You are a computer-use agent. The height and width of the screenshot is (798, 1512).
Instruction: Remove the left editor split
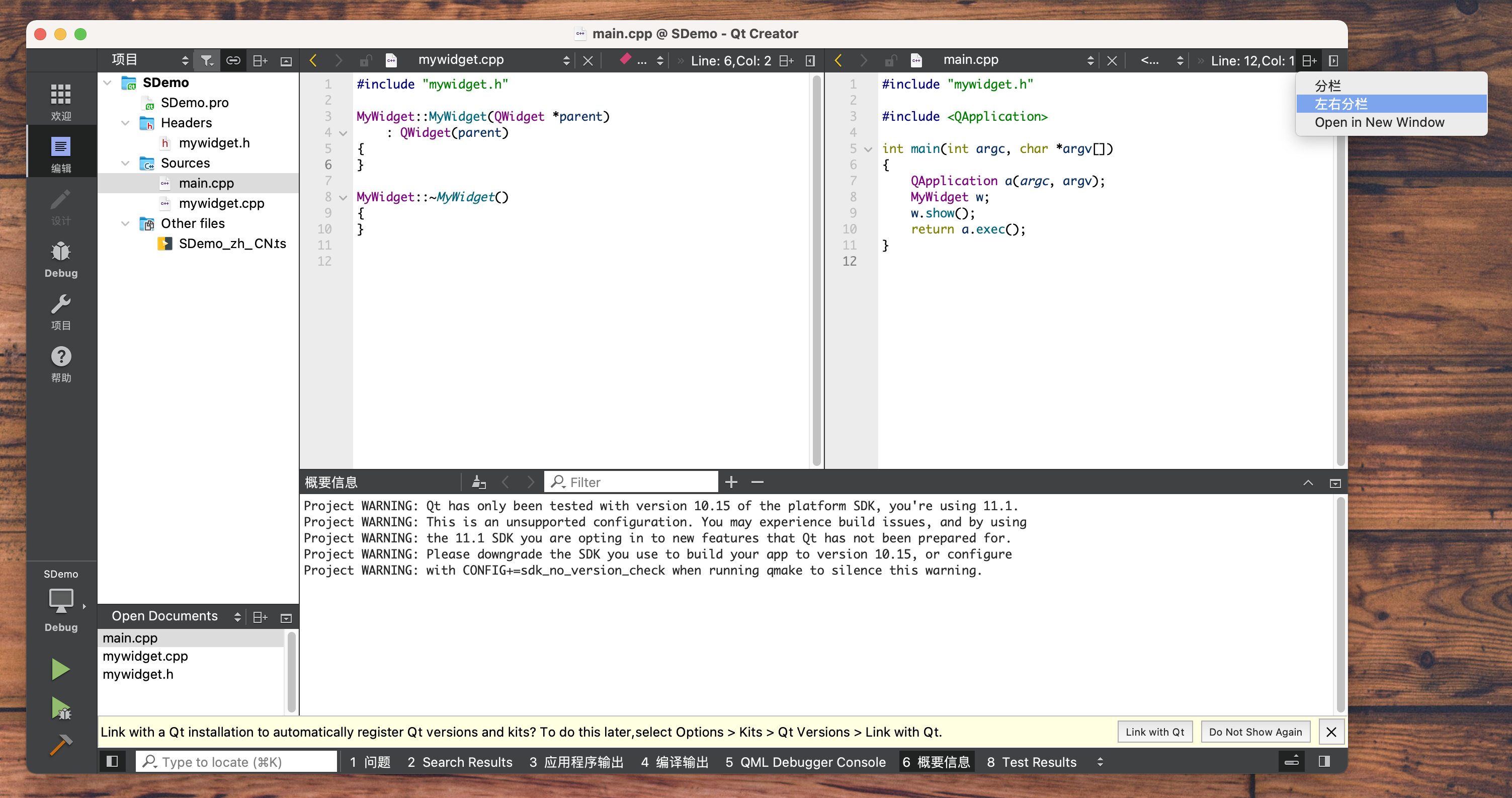point(810,60)
